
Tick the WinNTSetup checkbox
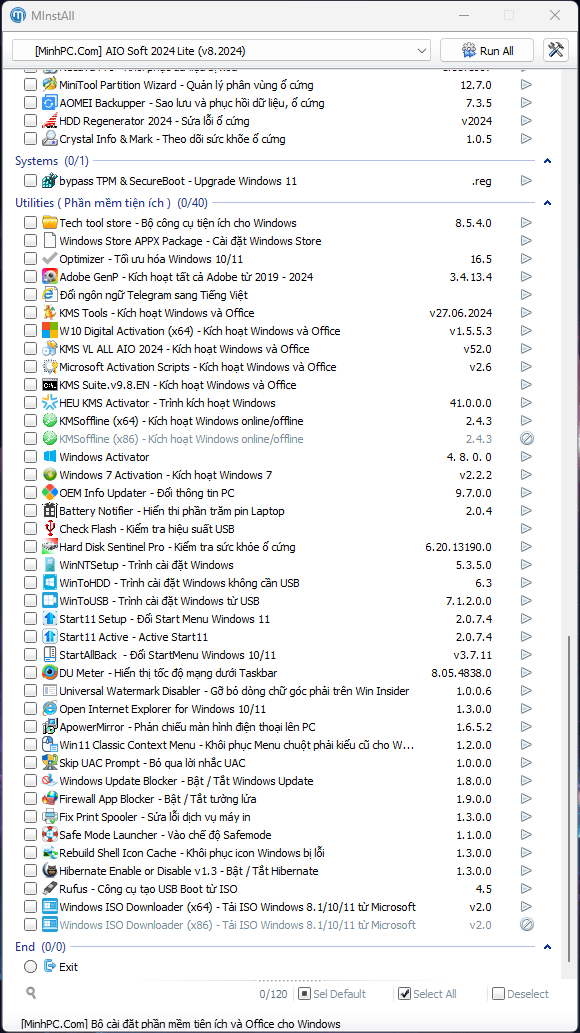coord(30,565)
